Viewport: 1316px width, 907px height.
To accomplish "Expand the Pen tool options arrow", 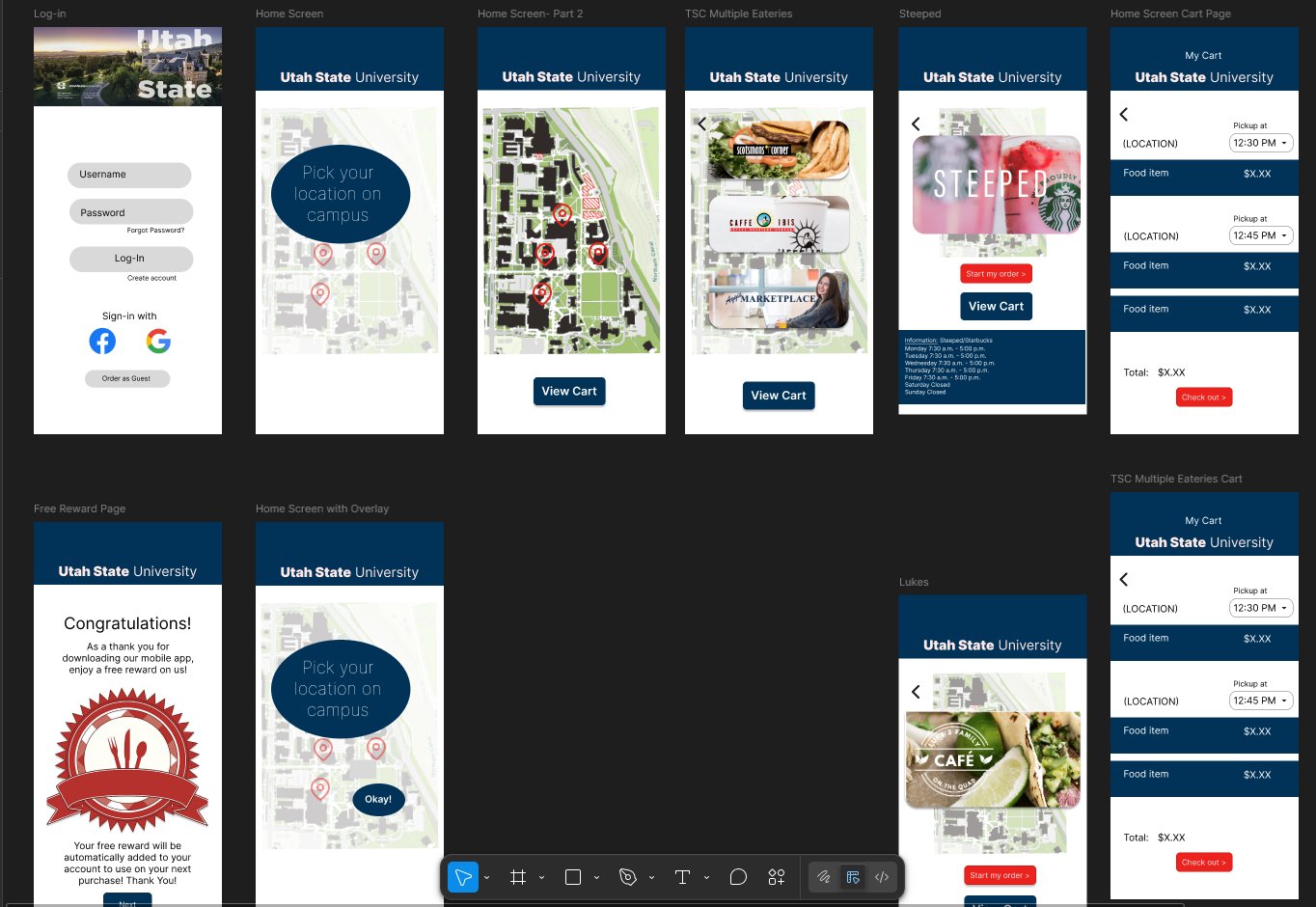I will (651, 878).
